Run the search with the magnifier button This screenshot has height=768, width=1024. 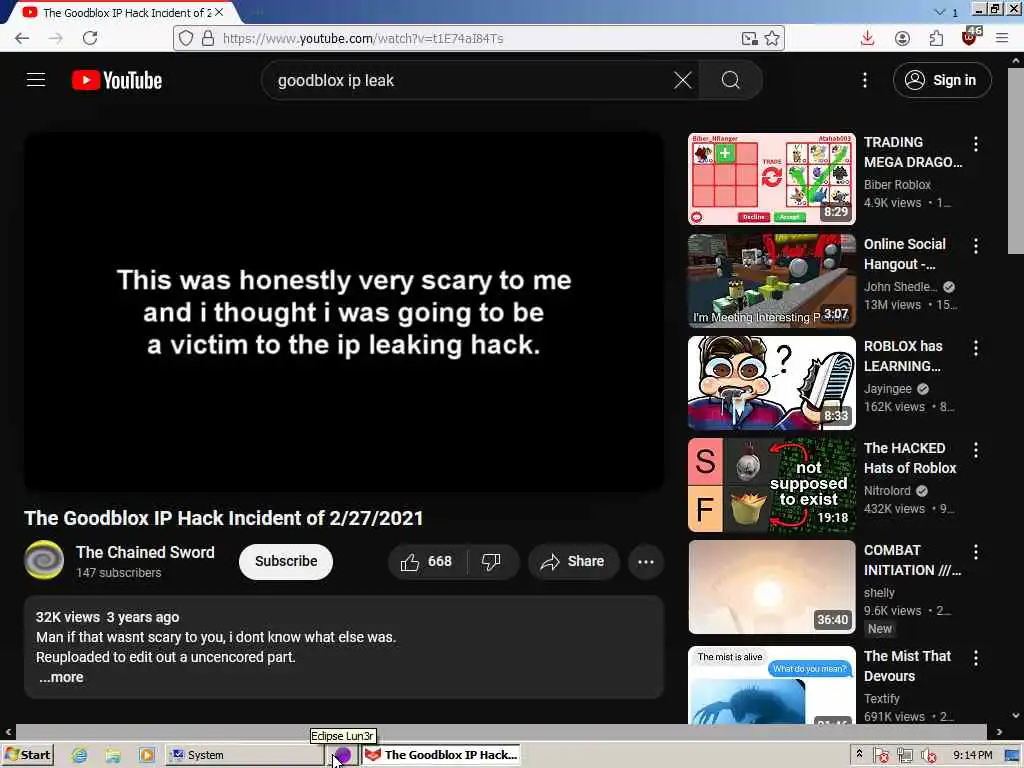point(730,80)
